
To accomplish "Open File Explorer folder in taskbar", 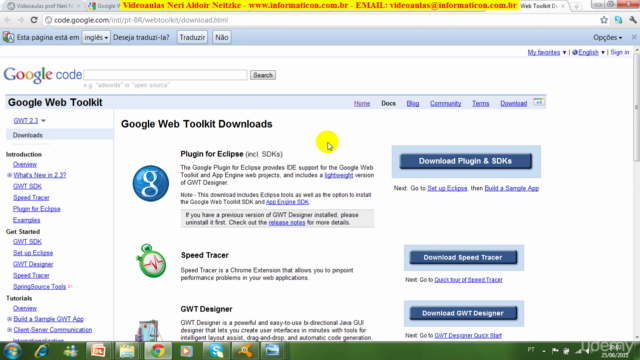I will tap(127, 351).
